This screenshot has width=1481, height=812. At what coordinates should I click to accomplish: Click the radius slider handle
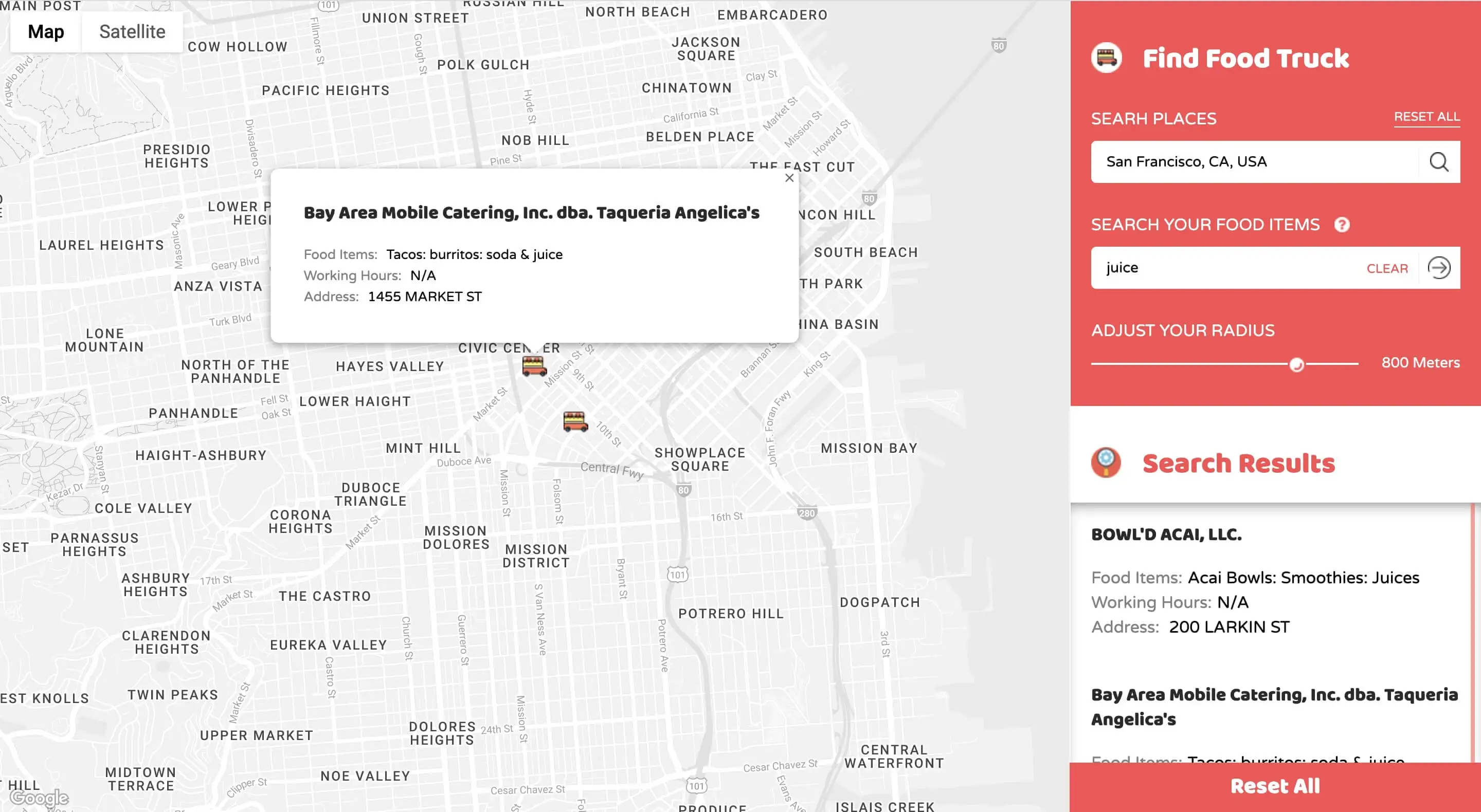(1296, 364)
